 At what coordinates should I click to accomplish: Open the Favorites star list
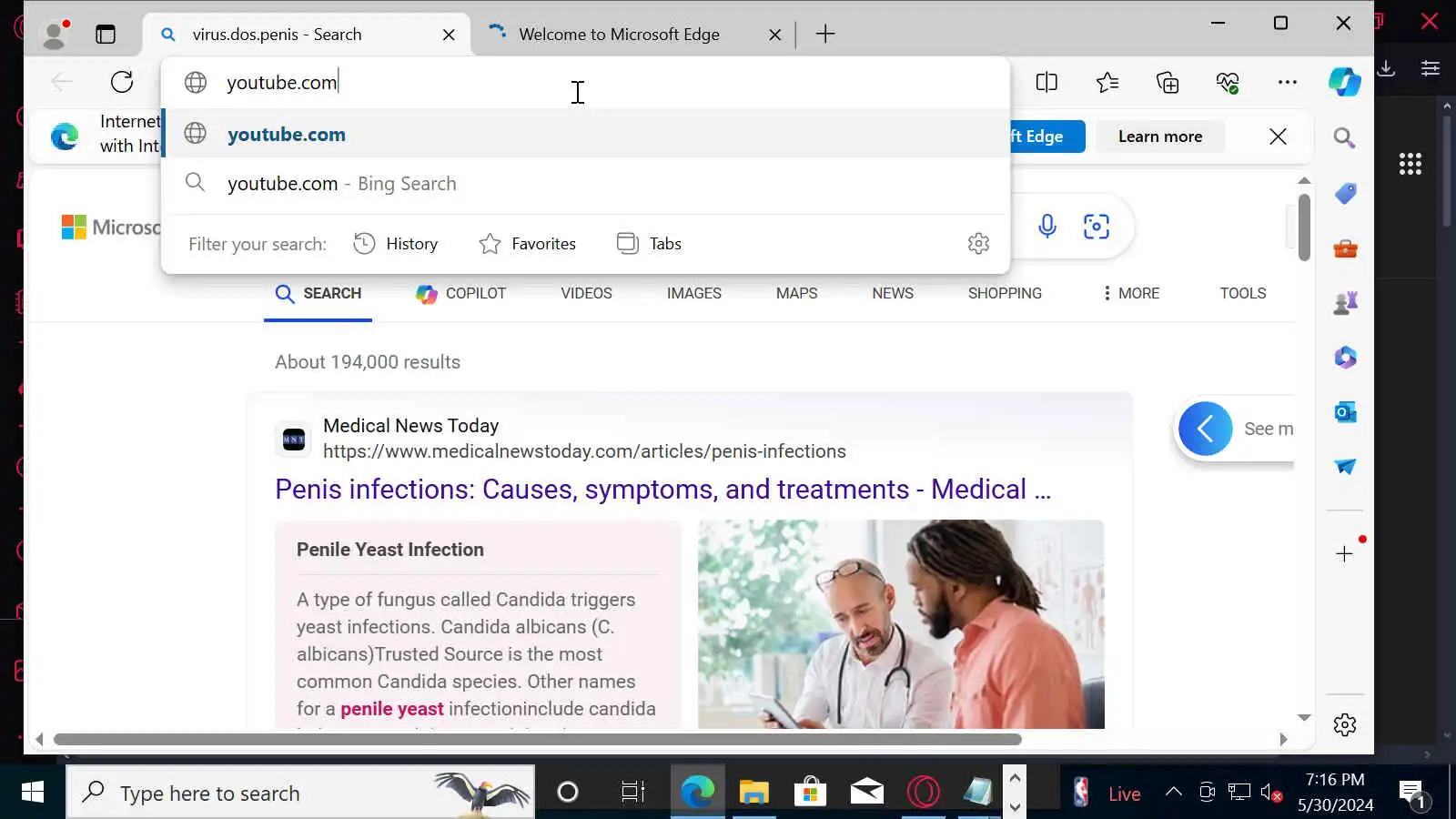[x=1107, y=83]
